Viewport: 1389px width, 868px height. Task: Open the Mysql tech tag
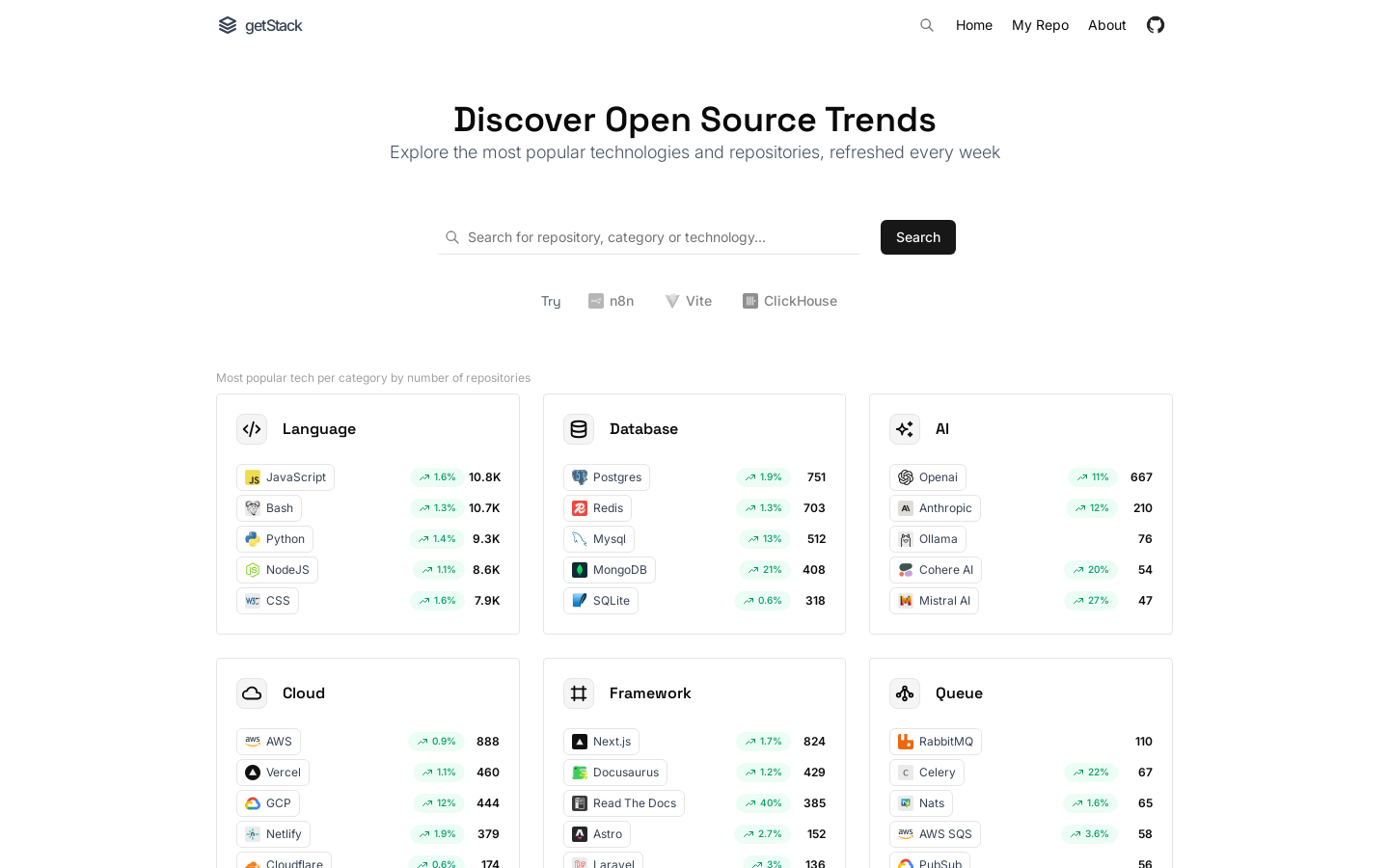(x=599, y=539)
